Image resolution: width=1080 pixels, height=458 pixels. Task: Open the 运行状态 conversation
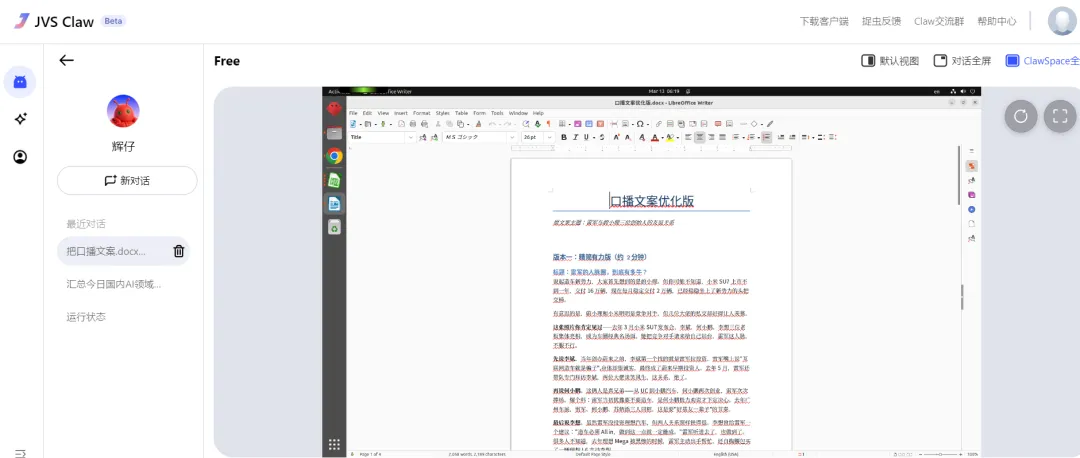point(86,317)
